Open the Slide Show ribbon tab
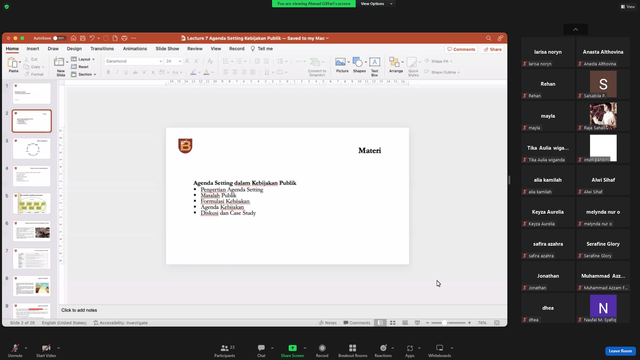 pos(167,49)
